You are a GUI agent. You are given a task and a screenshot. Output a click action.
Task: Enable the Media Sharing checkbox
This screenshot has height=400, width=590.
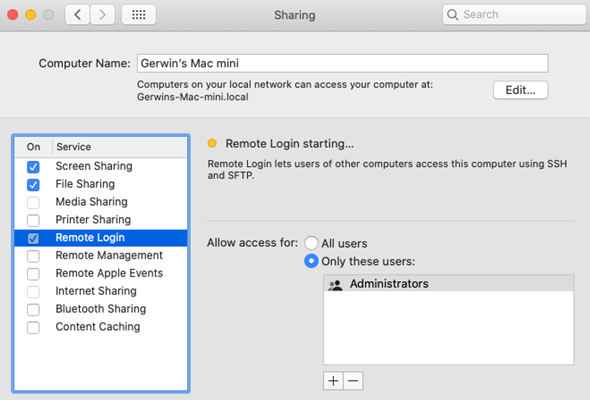point(33,202)
